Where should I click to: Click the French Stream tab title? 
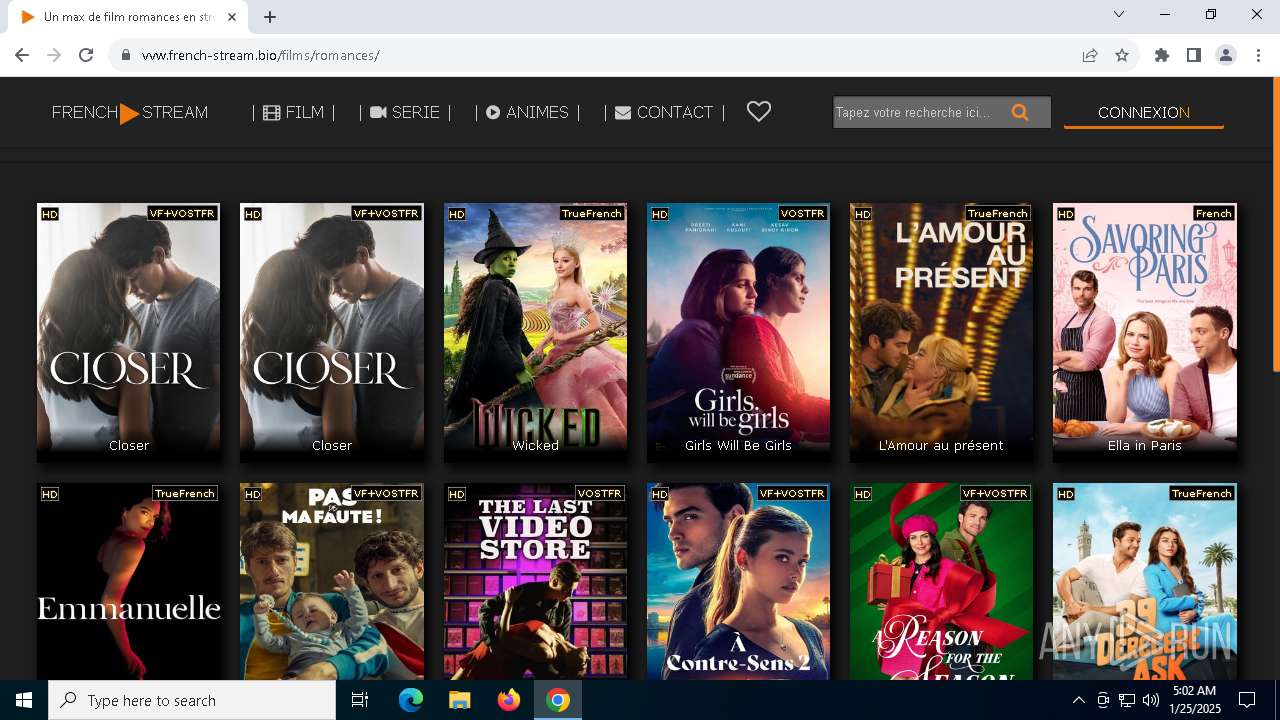click(x=129, y=17)
